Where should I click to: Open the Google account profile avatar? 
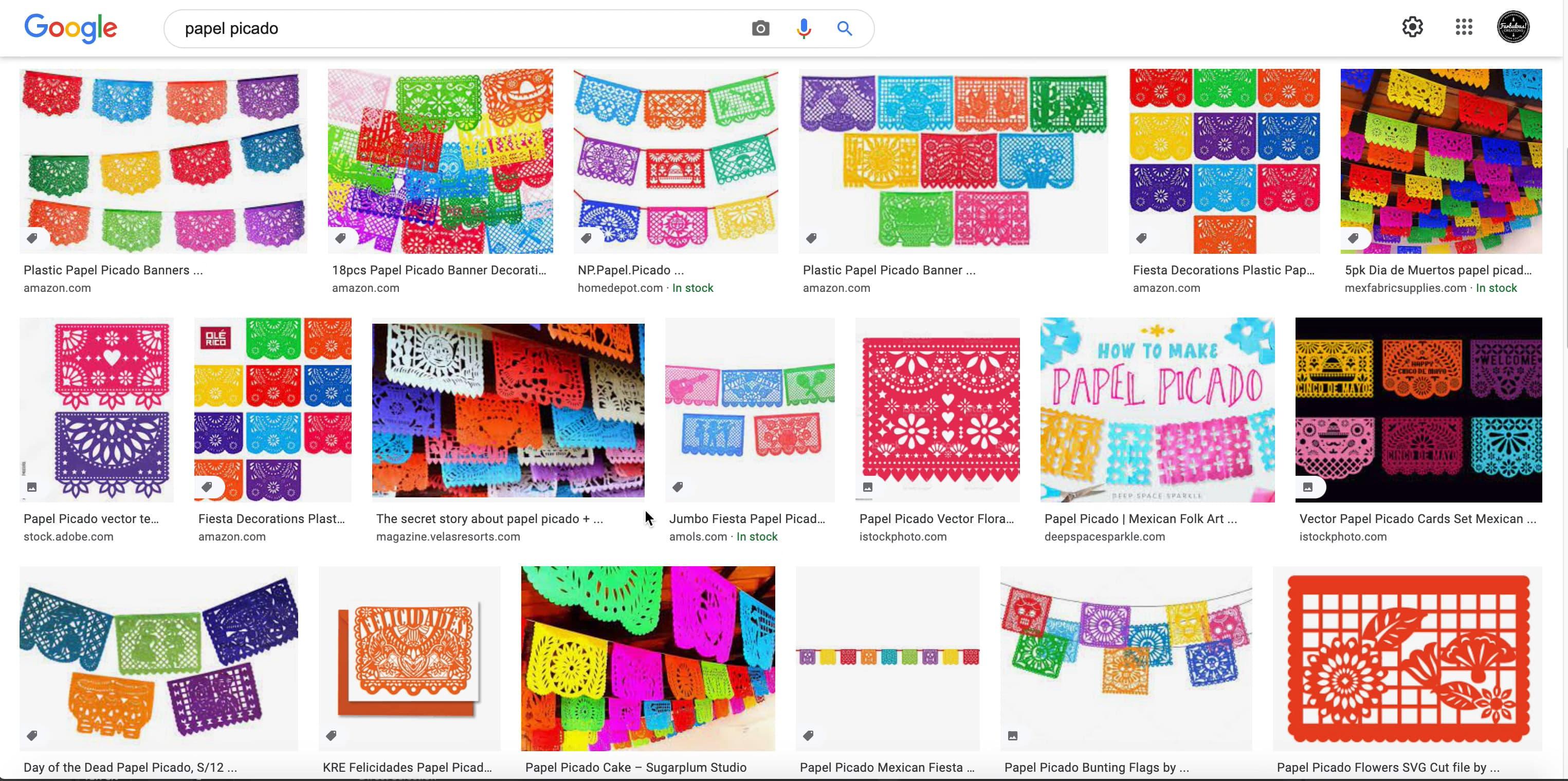1512,27
